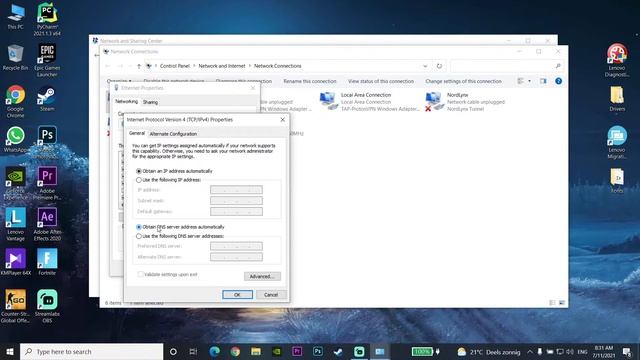640x360 pixels.
Task: Open the address bar history dropdown
Action: [x=425, y=66]
